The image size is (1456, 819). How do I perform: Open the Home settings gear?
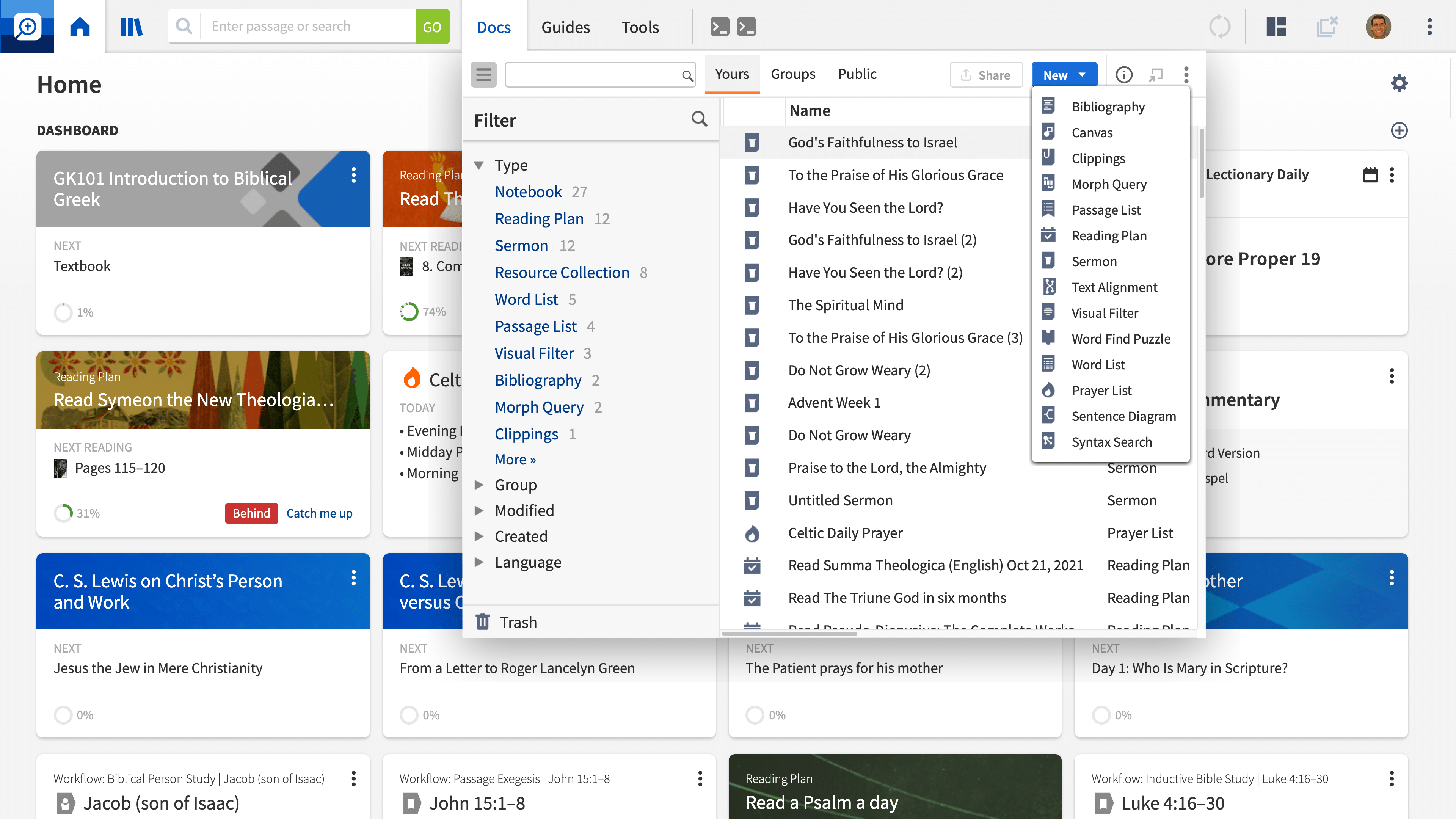[1399, 83]
